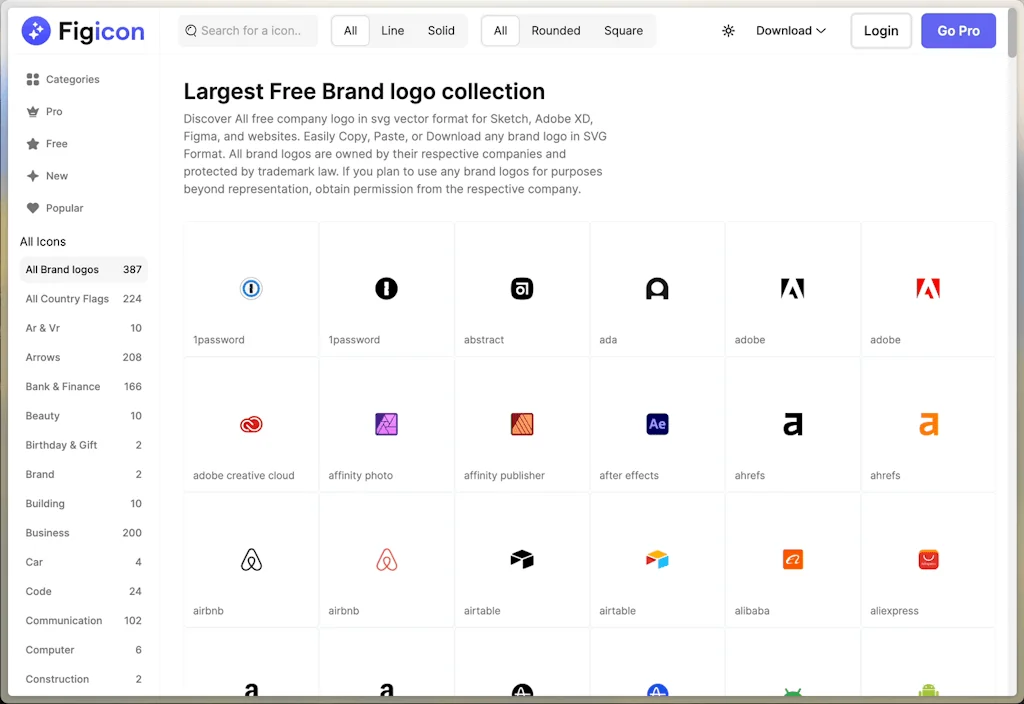This screenshot has height=704, width=1024.
Task: Select the Solid style filter
Action: point(441,31)
